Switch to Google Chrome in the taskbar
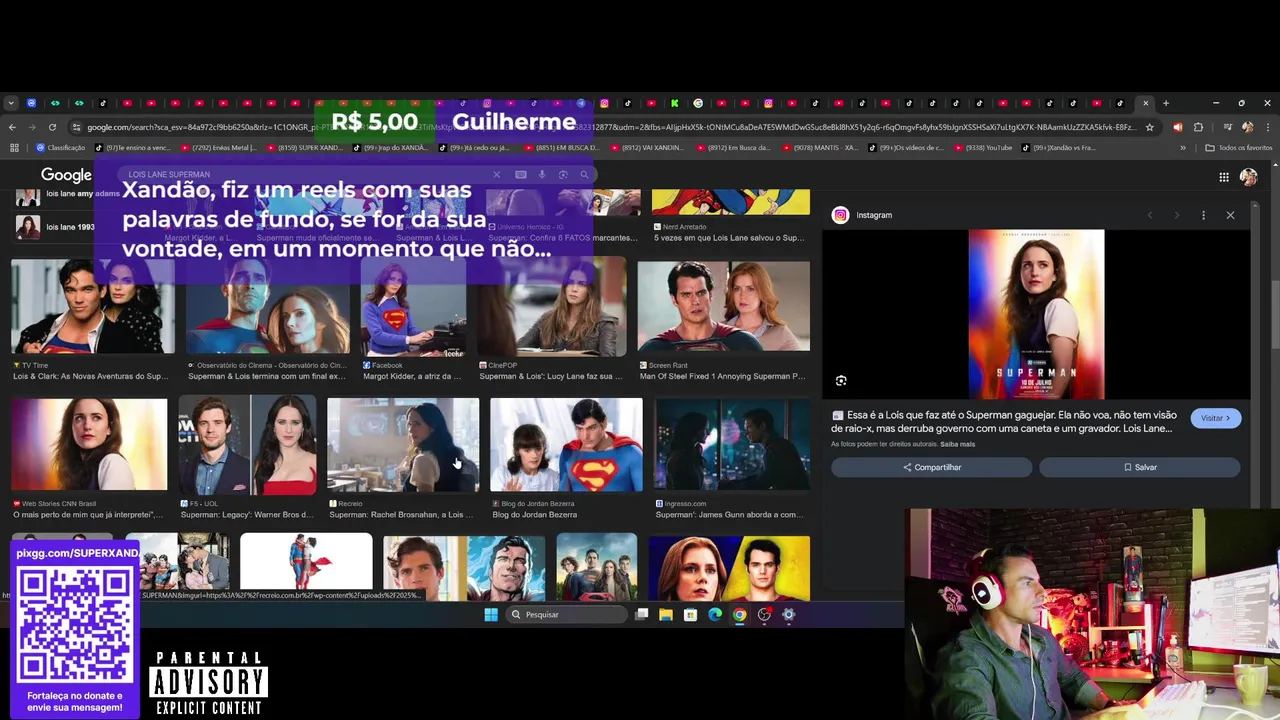Viewport: 1280px width, 720px height. pyautogui.click(x=739, y=614)
